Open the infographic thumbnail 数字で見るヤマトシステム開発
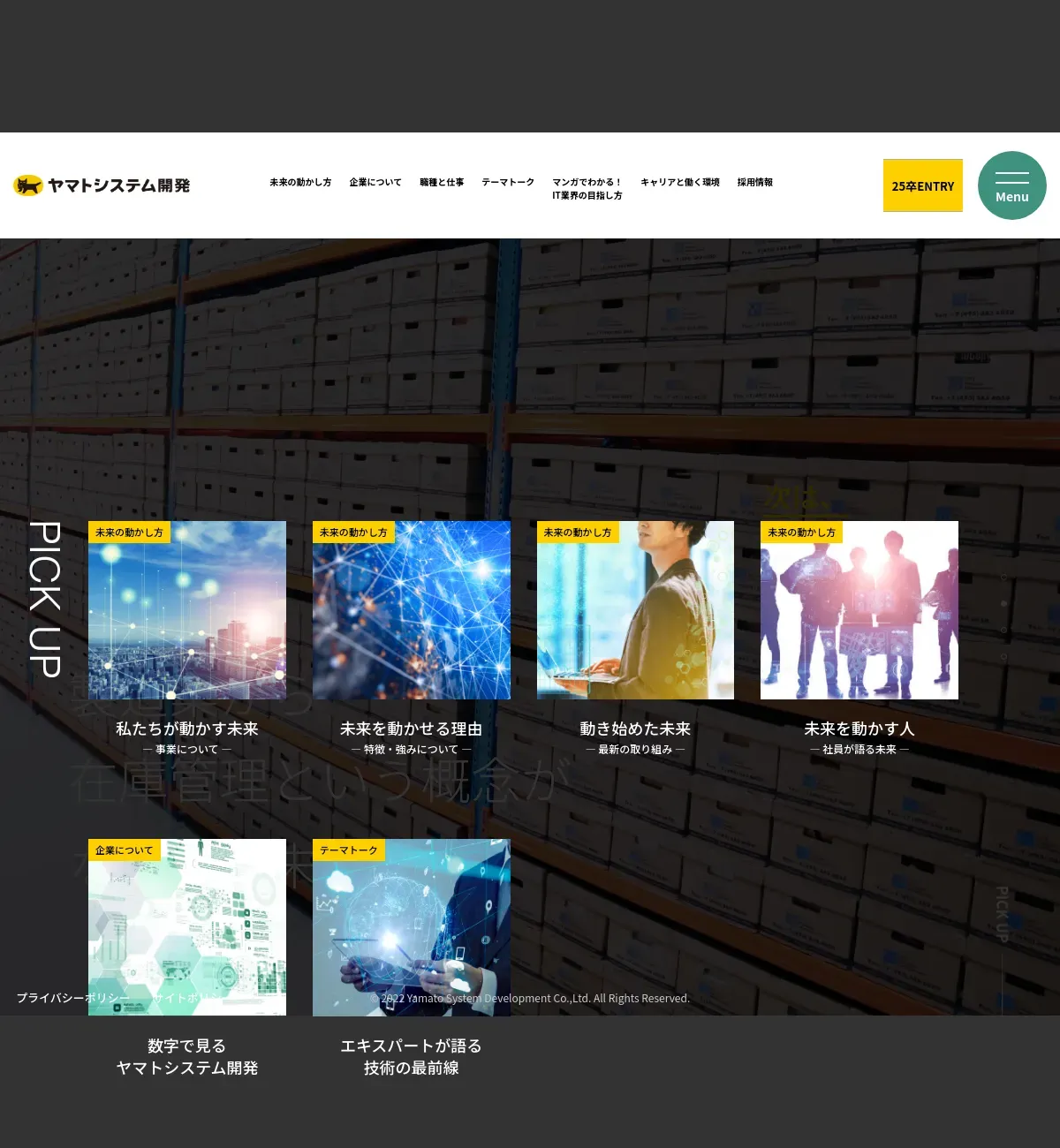The image size is (1060, 1148). [187, 927]
